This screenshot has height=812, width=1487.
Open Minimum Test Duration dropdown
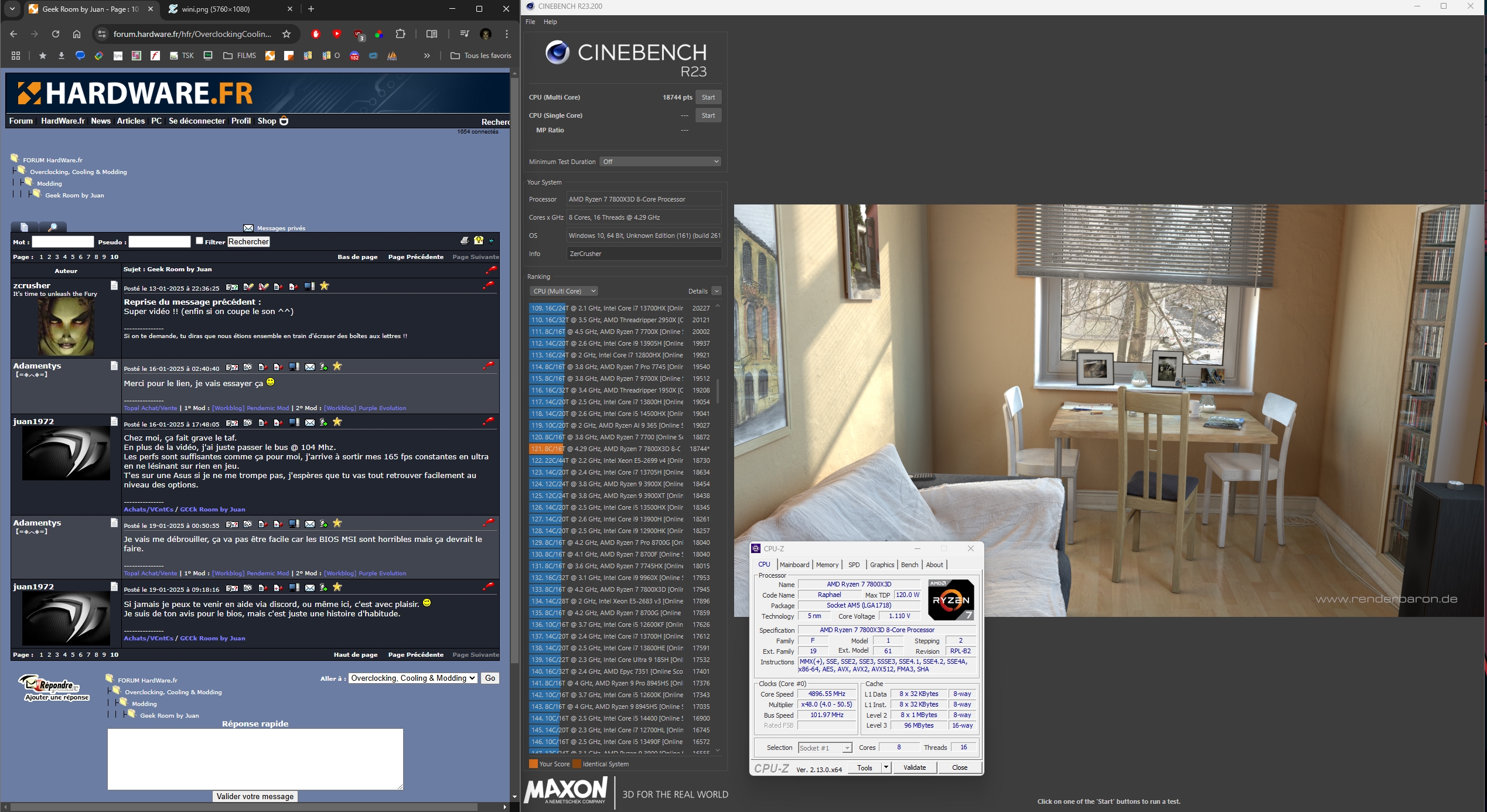click(660, 162)
